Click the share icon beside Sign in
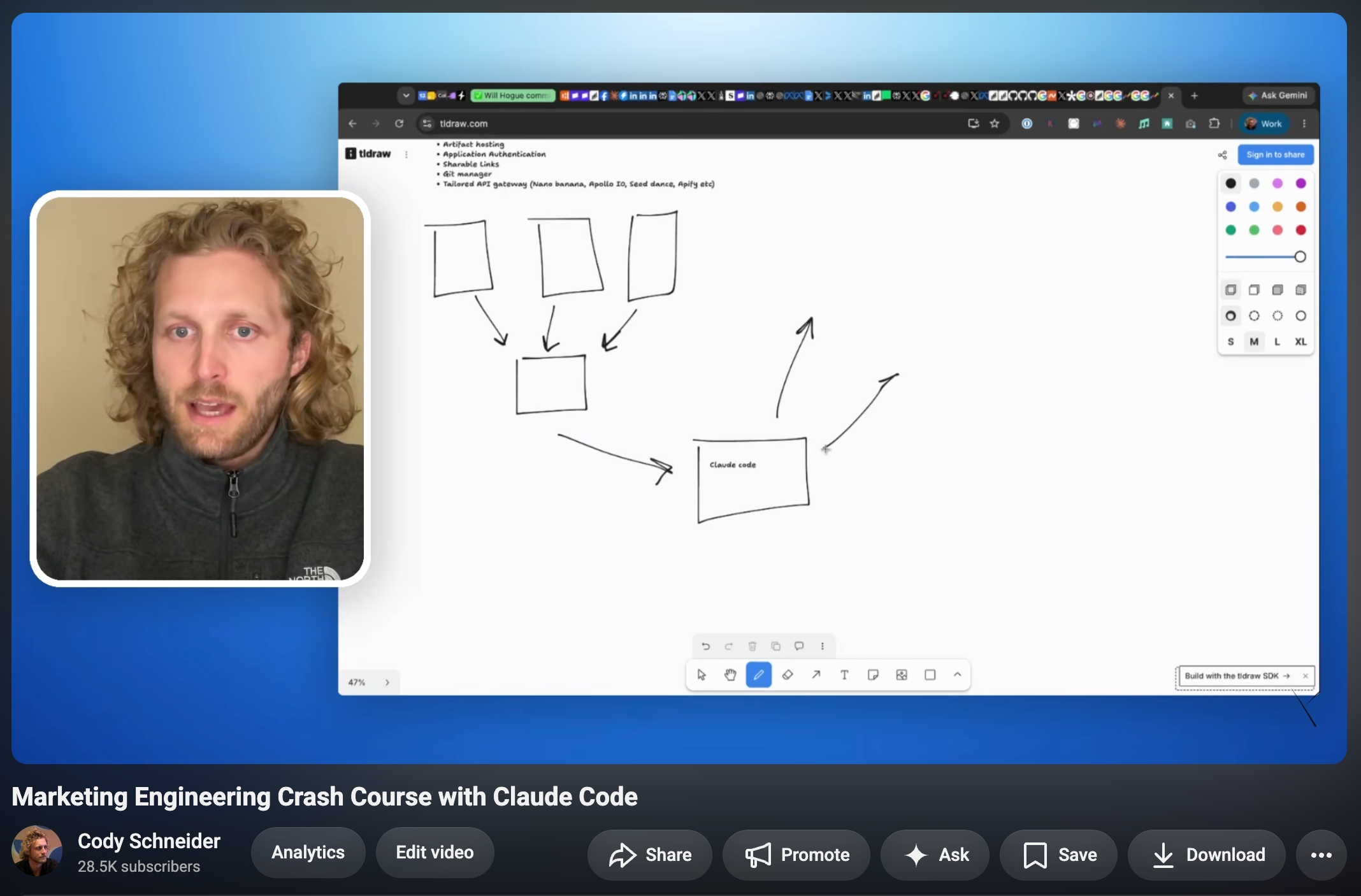The image size is (1361, 896). 1222,155
